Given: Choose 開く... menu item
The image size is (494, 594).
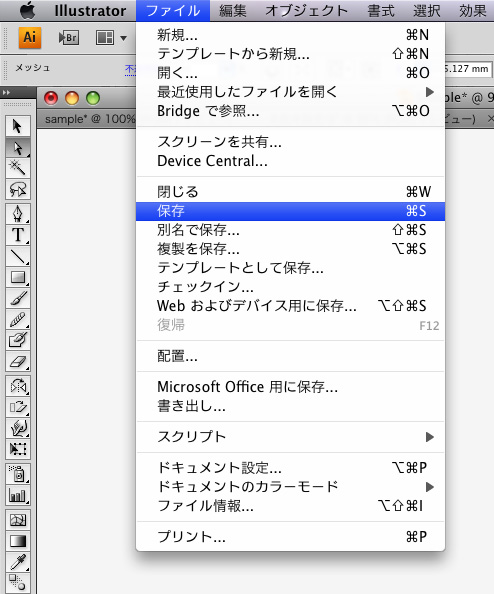Looking at the screenshot, I should coord(290,73).
